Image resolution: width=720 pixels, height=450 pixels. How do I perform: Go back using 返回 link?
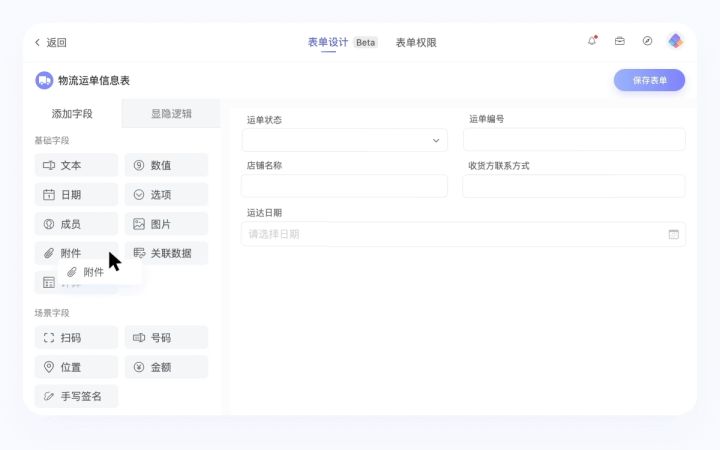(x=50, y=42)
